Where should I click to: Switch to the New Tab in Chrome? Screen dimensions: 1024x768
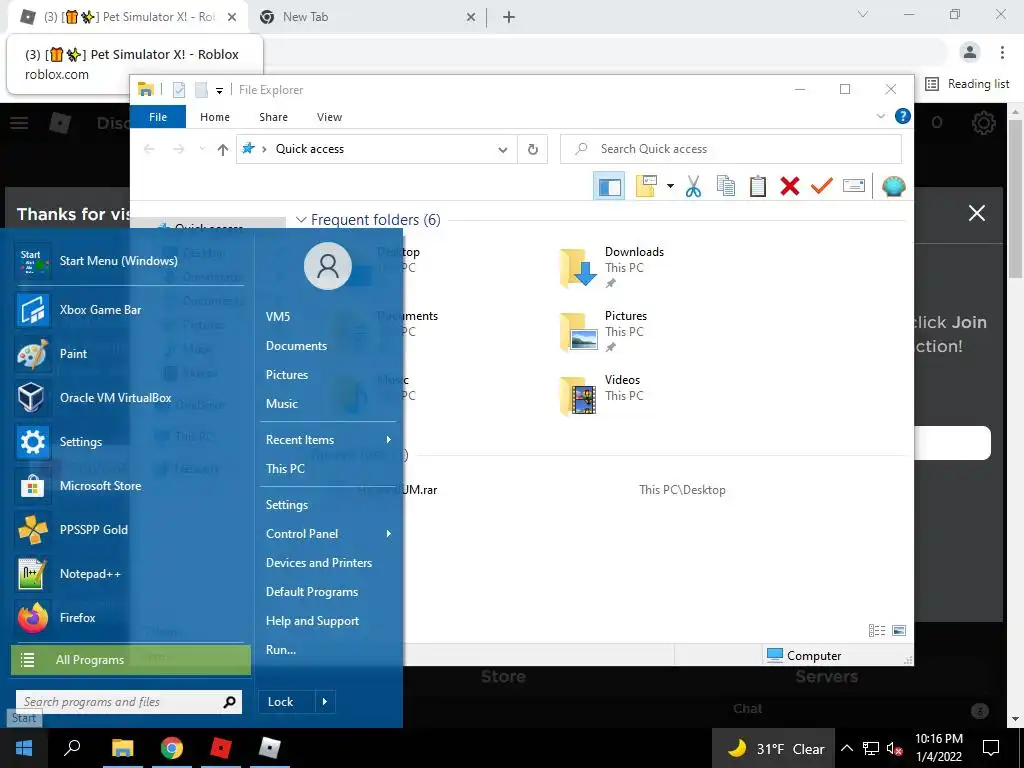click(x=366, y=17)
